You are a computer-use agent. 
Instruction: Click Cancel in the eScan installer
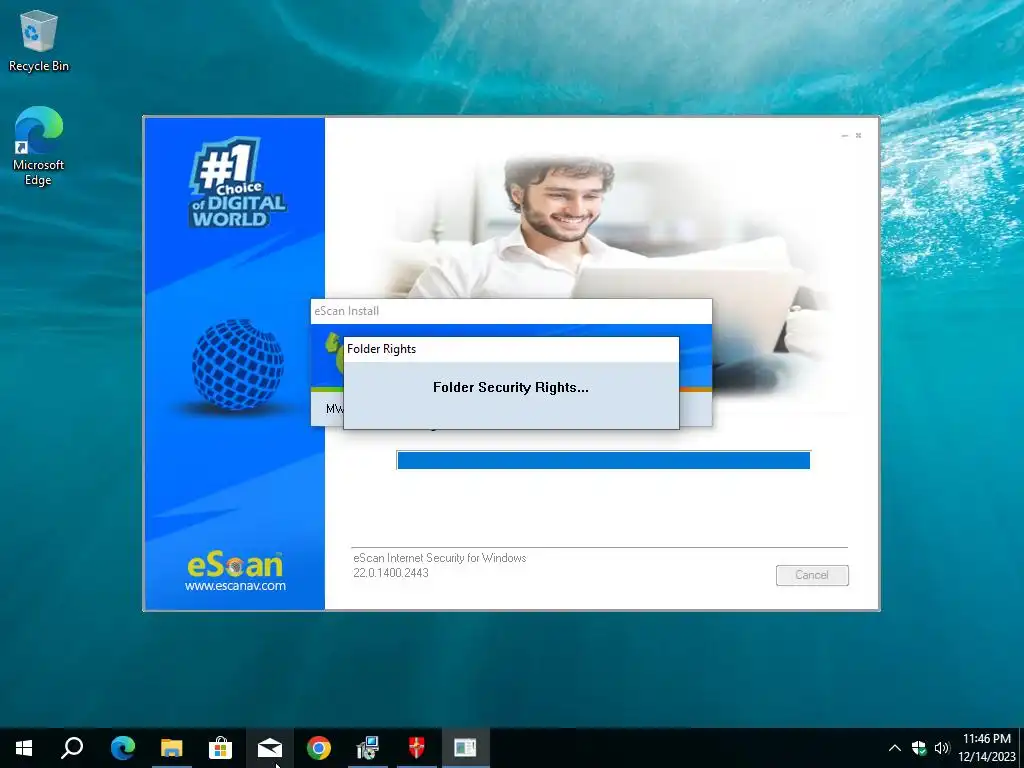[812, 575]
